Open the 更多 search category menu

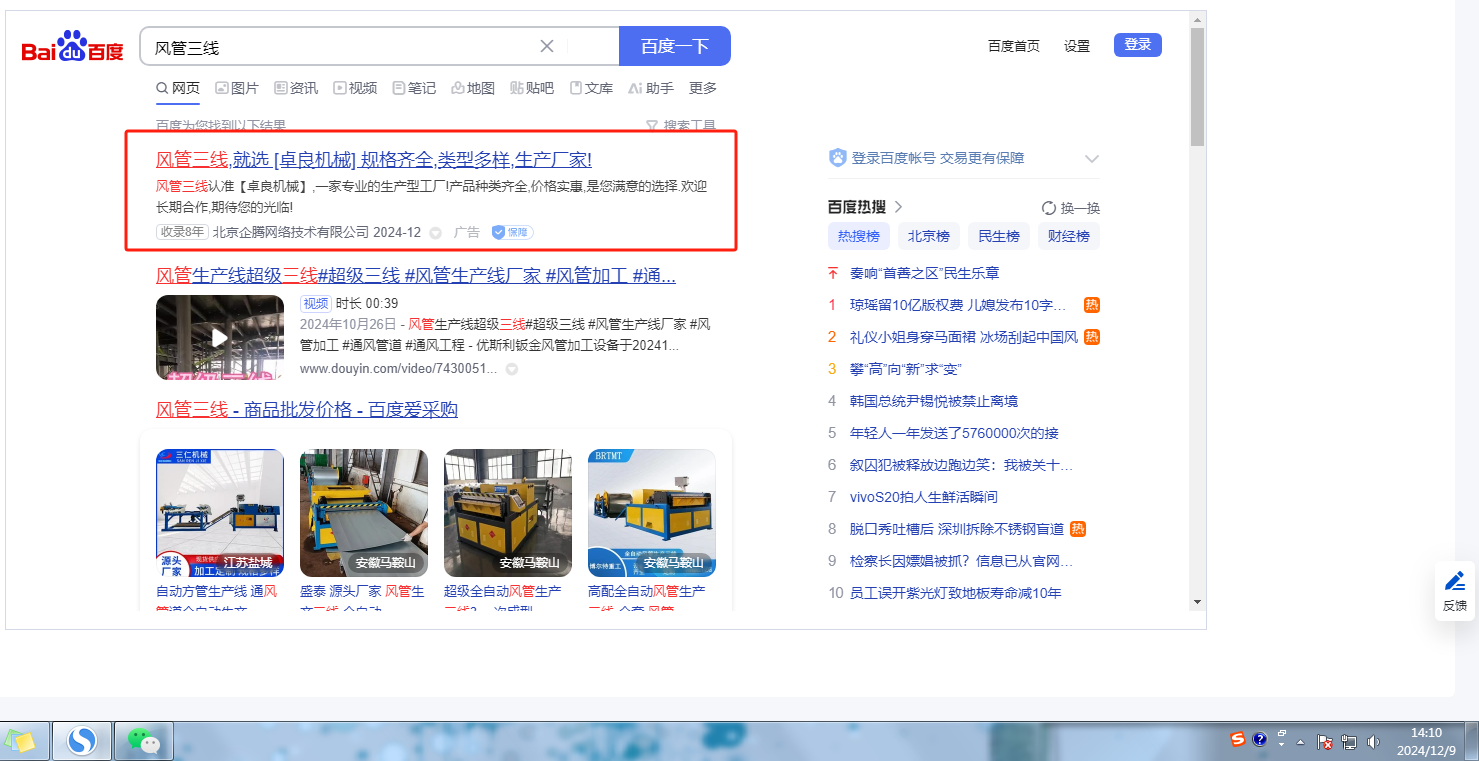click(x=703, y=88)
